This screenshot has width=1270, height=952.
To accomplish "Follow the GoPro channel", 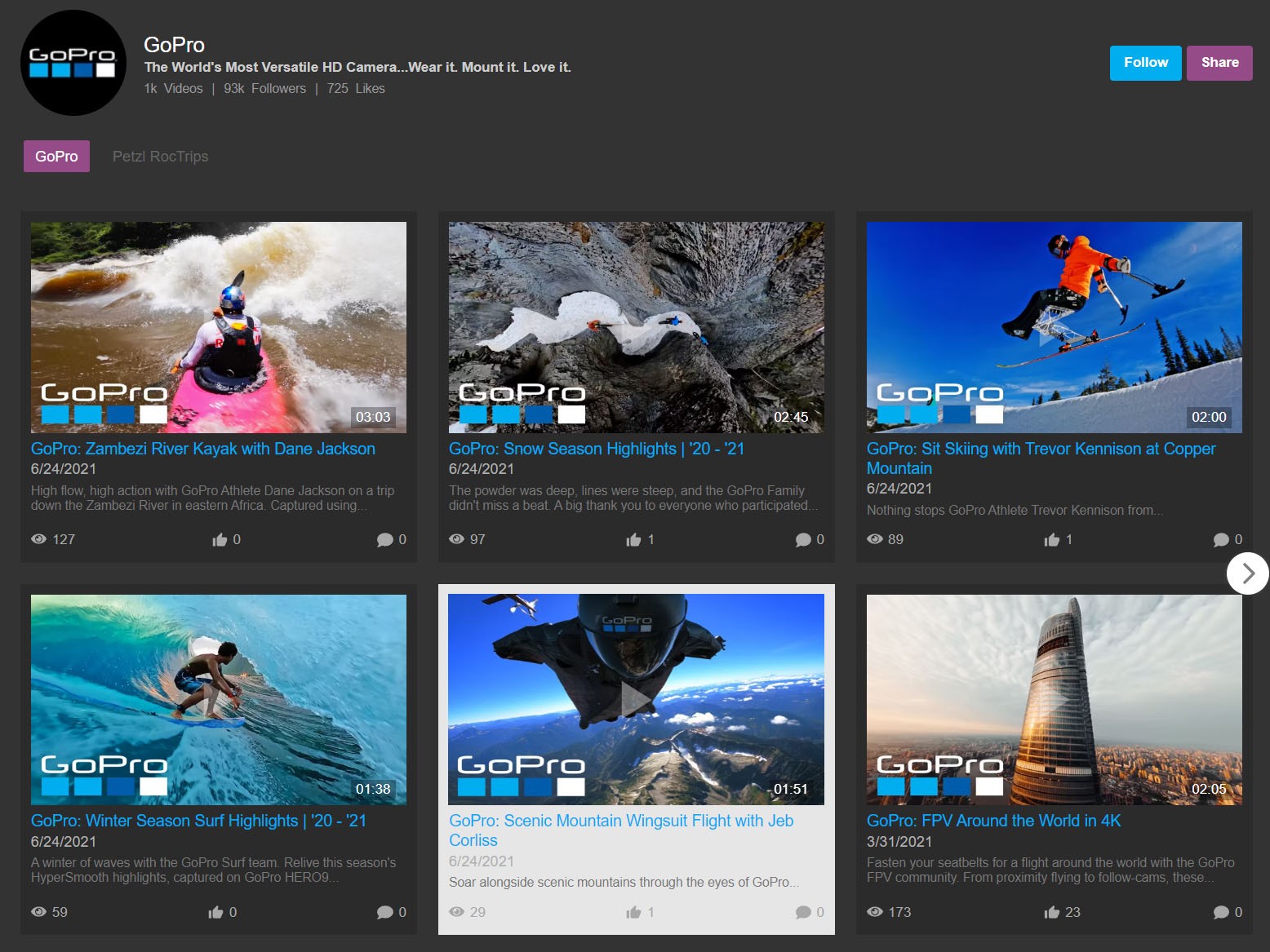I will [1145, 63].
